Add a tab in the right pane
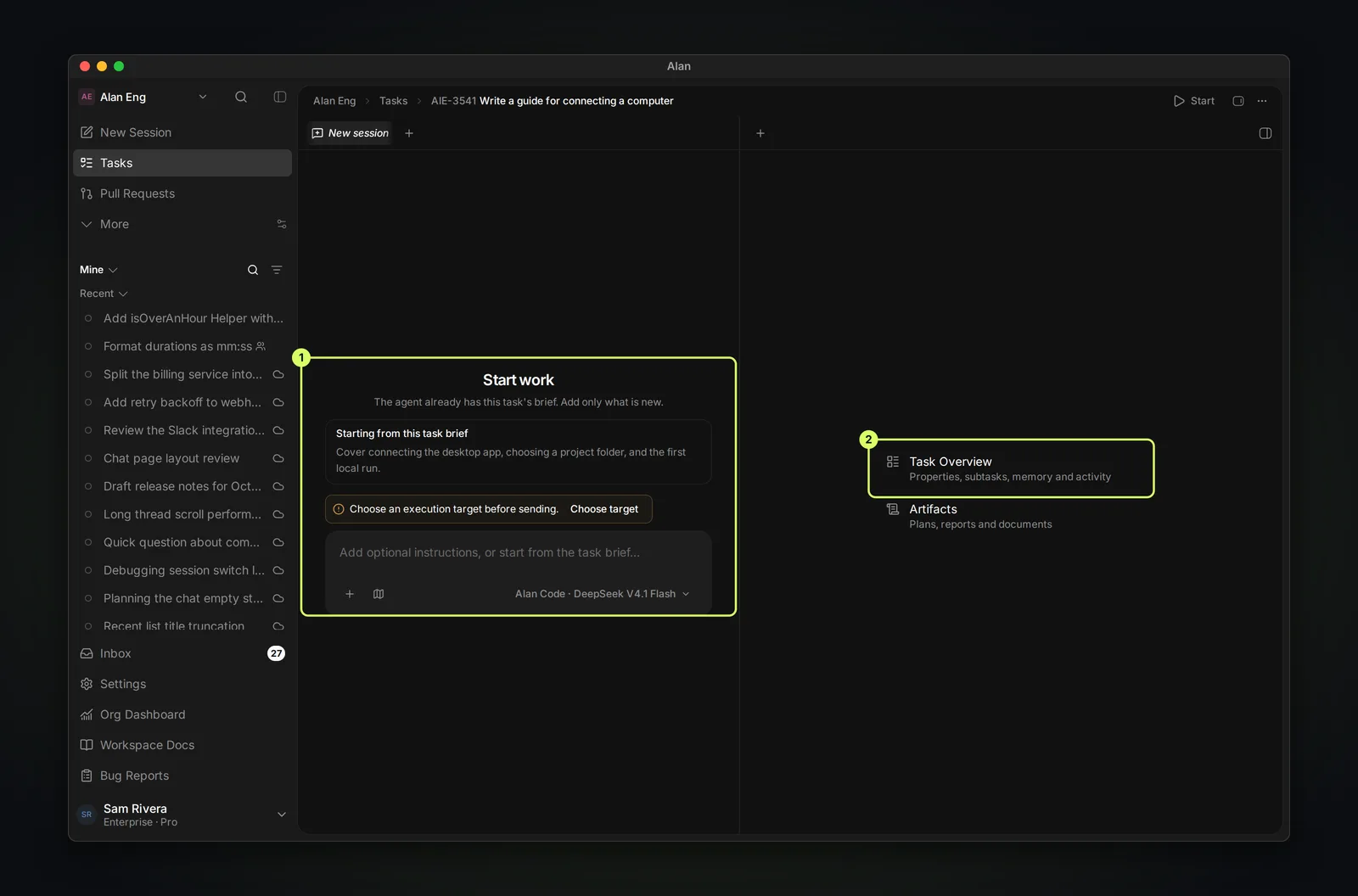 coord(760,133)
